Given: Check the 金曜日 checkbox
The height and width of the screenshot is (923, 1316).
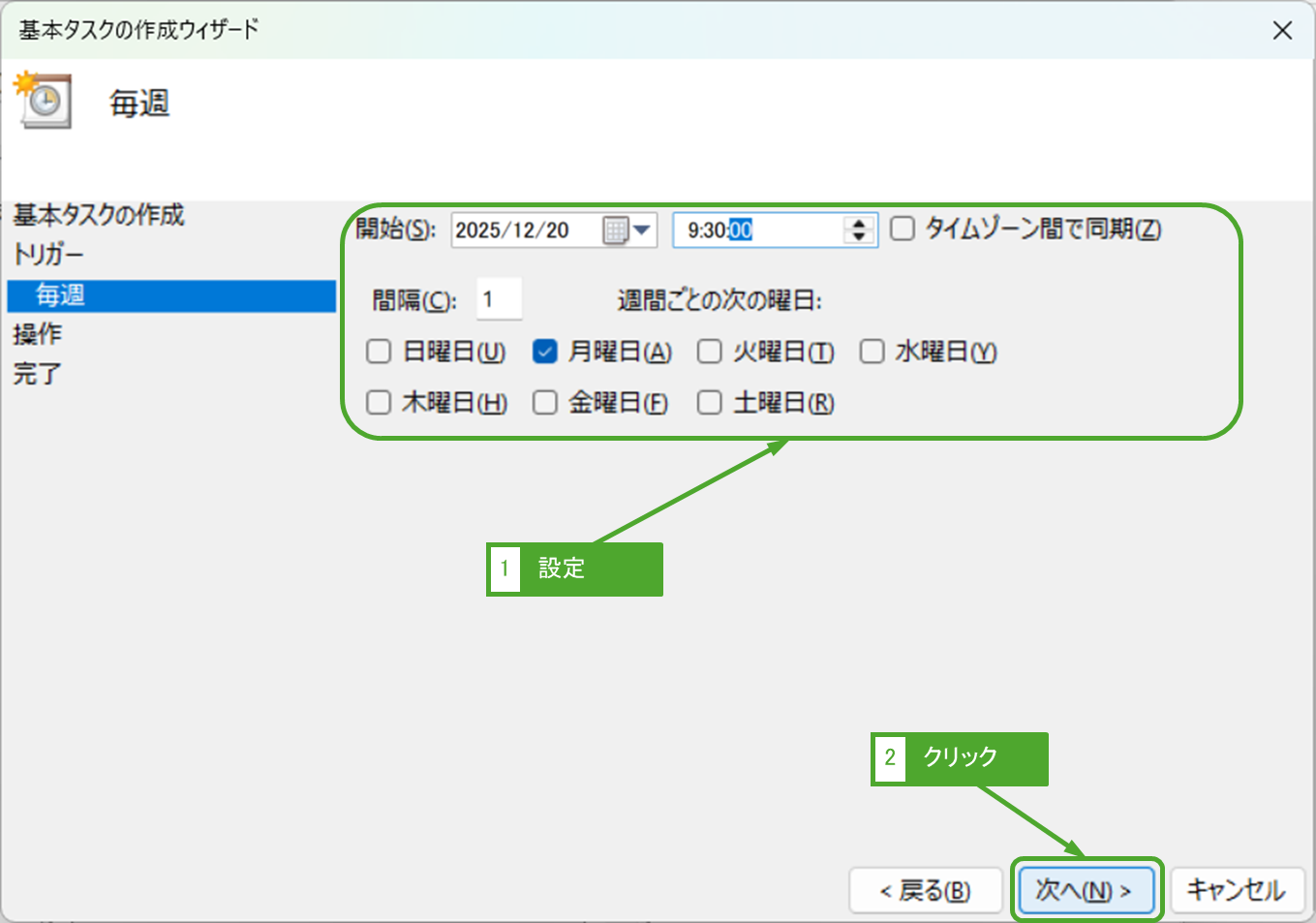Looking at the screenshot, I should point(545,402).
